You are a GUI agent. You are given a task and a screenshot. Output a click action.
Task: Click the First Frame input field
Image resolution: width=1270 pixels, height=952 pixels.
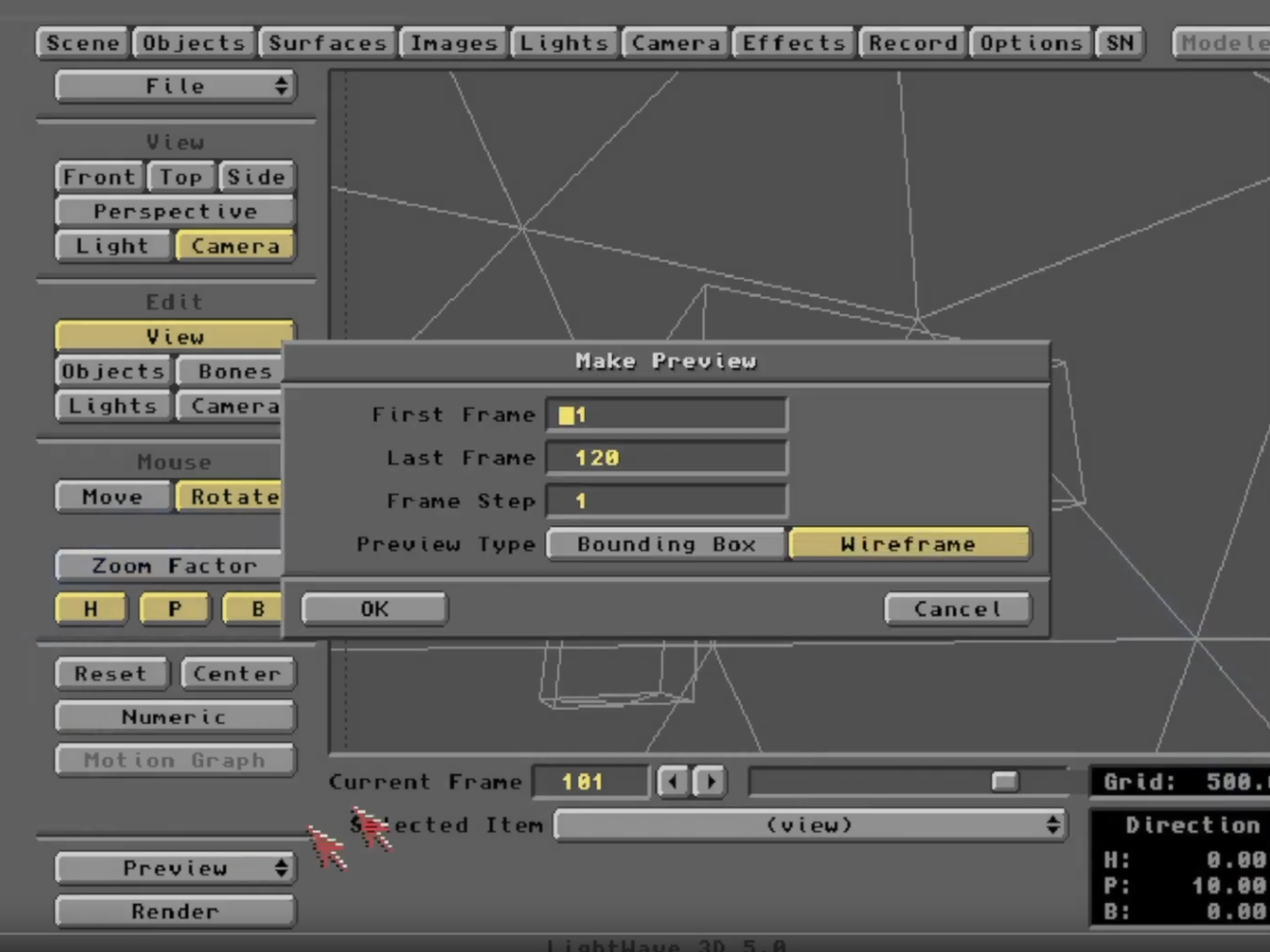[667, 415]
